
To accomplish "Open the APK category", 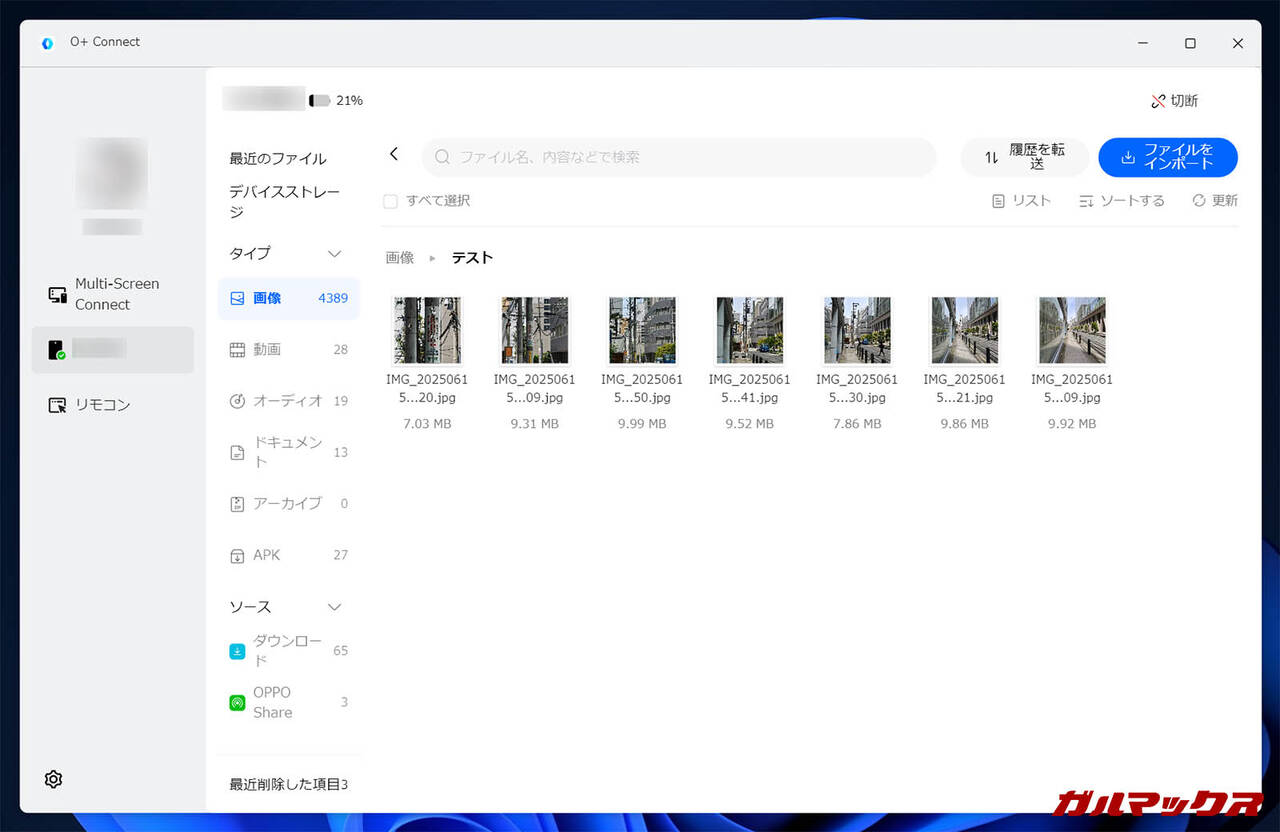I will click(266, 555).
